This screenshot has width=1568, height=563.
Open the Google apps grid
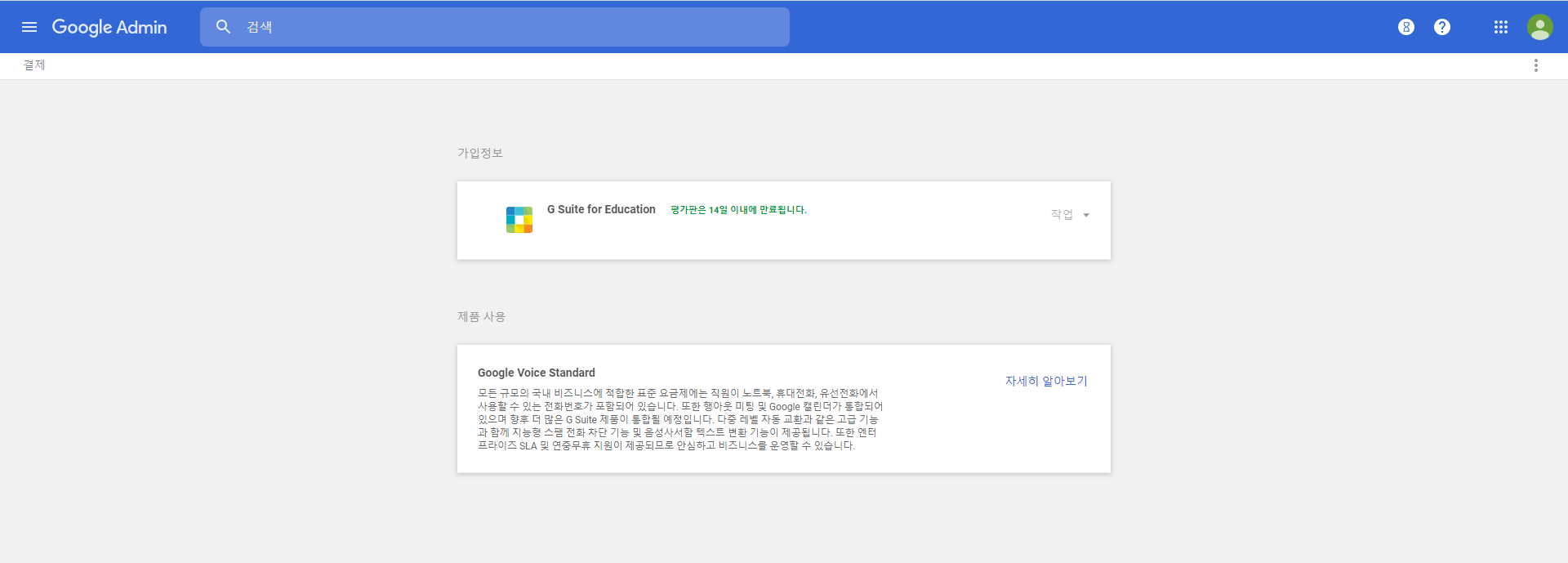click(x=1501, y=27)
